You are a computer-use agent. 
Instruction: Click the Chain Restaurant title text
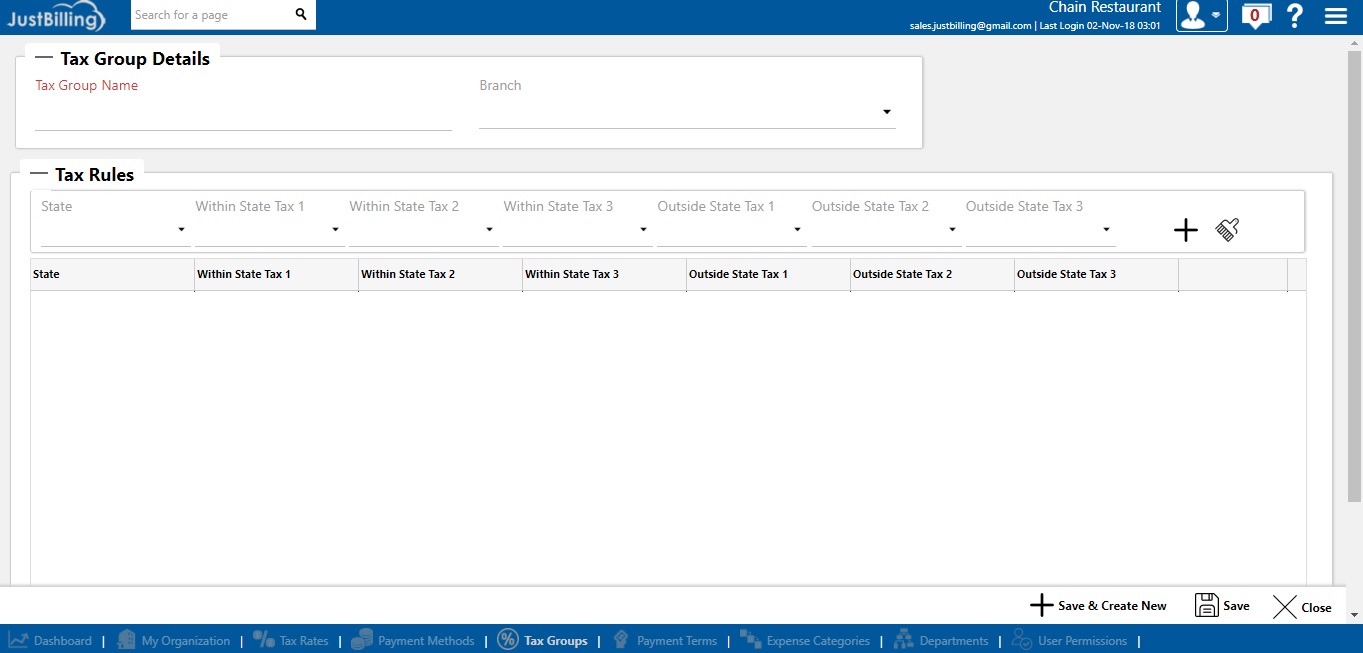[x=1104, y=8]
